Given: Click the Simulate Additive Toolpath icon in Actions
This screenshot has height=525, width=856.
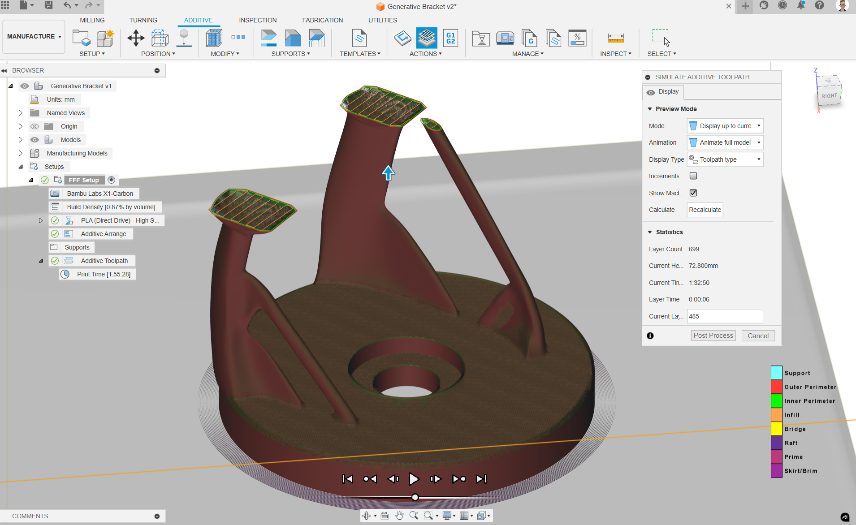Looking at the screenshot, I should 426,38.
